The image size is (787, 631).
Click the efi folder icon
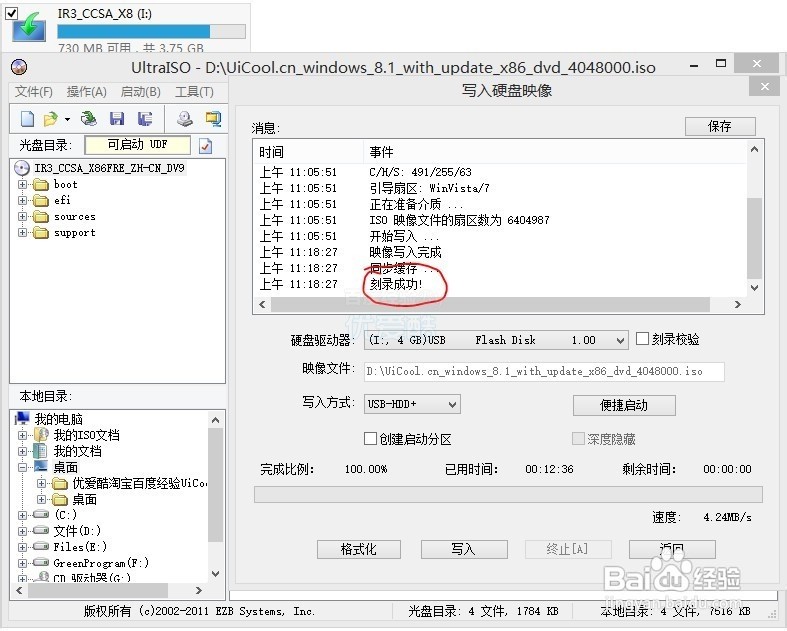[x=41, y=201]
